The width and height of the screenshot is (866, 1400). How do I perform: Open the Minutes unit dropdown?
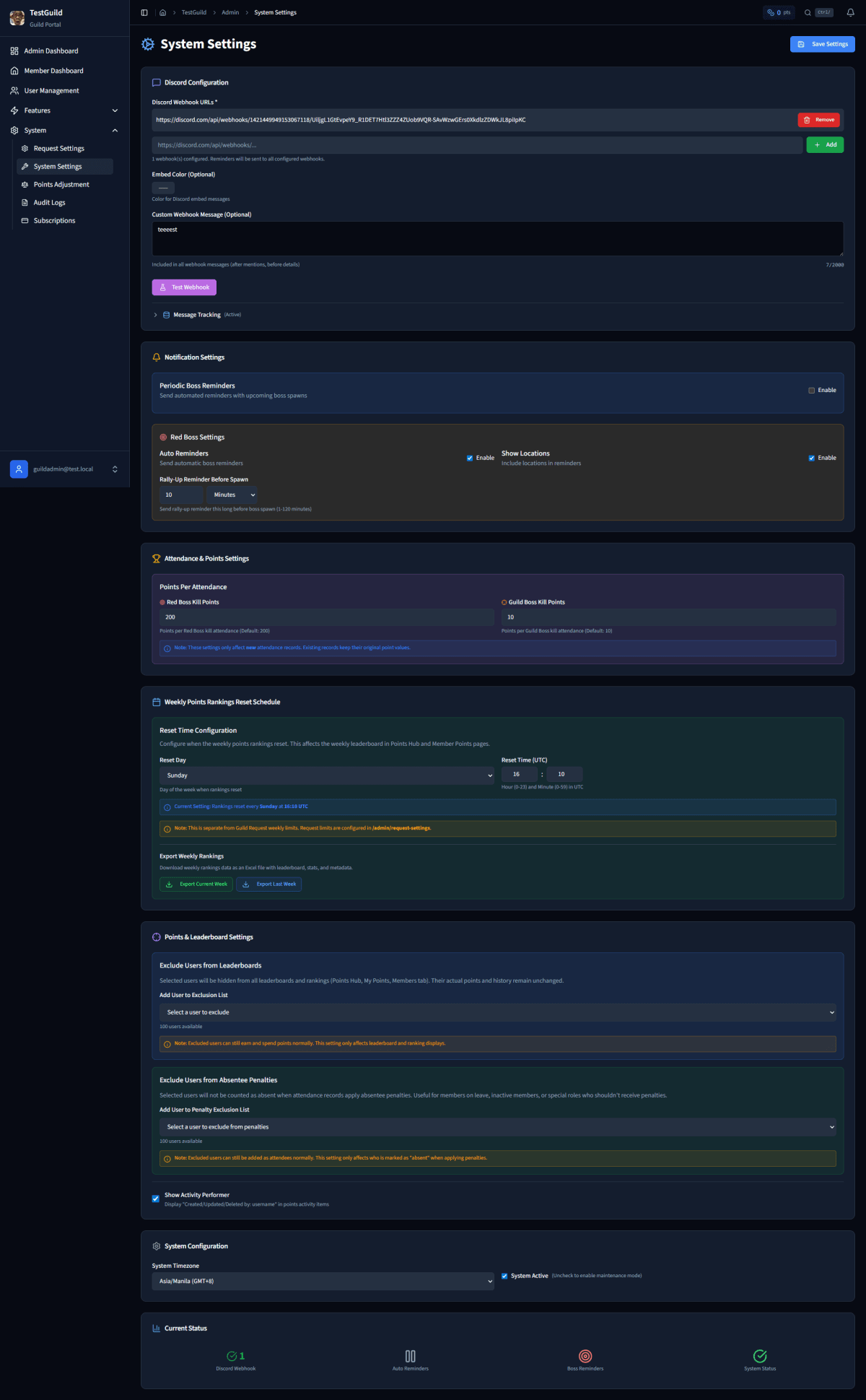tap(232, 495)
